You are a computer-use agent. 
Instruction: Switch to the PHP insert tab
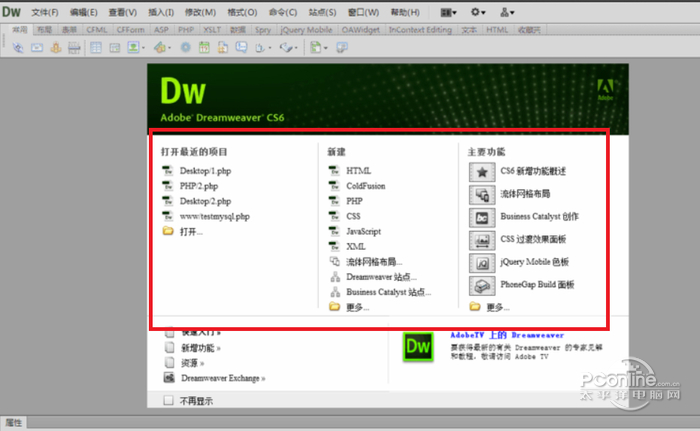click(186, 30)
